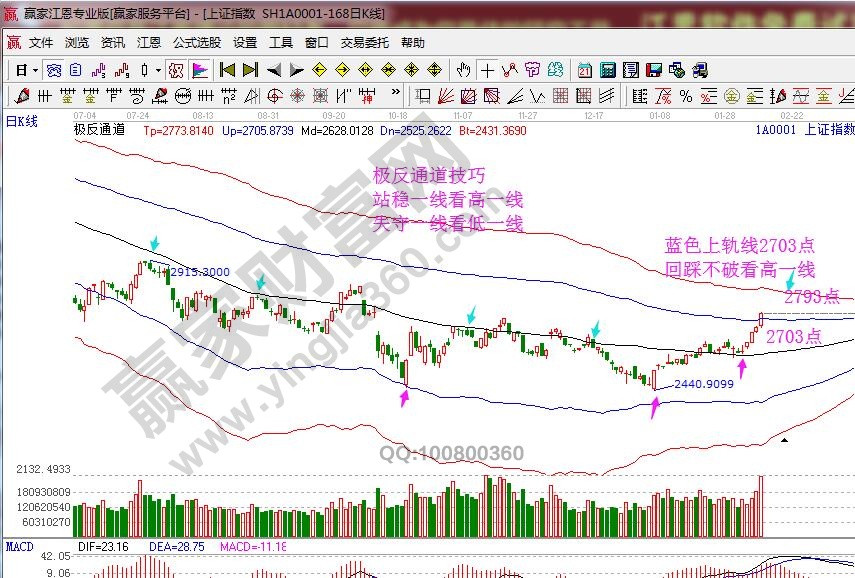The image size is (855, 578).
Task: Click the 2440.9099 low price marker
Action: (x=703, y=383)
